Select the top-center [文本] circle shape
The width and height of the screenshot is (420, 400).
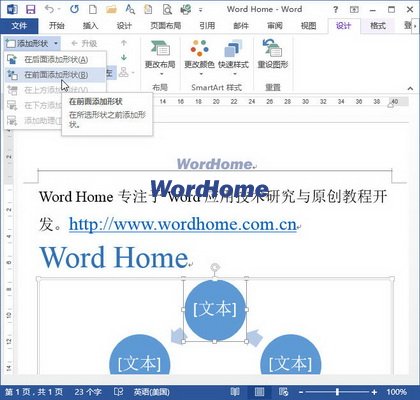pos(215,309)
